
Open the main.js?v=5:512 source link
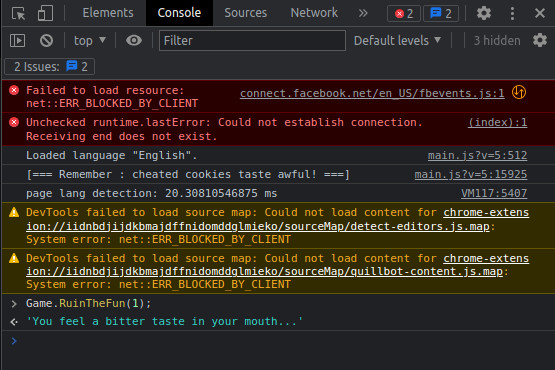click(477, 155)
